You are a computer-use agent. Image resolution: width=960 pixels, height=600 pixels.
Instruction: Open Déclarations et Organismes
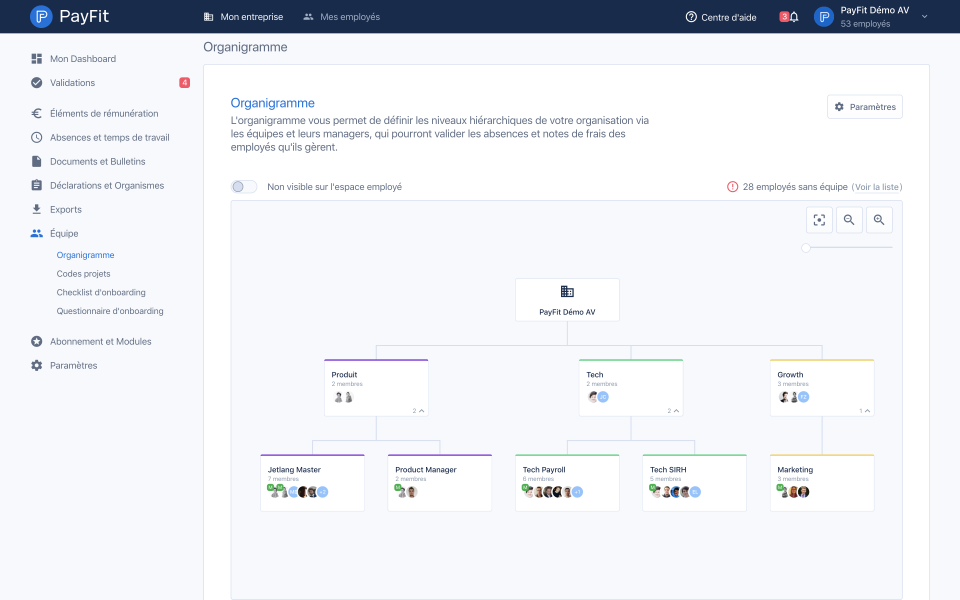(x=107, y=186)
